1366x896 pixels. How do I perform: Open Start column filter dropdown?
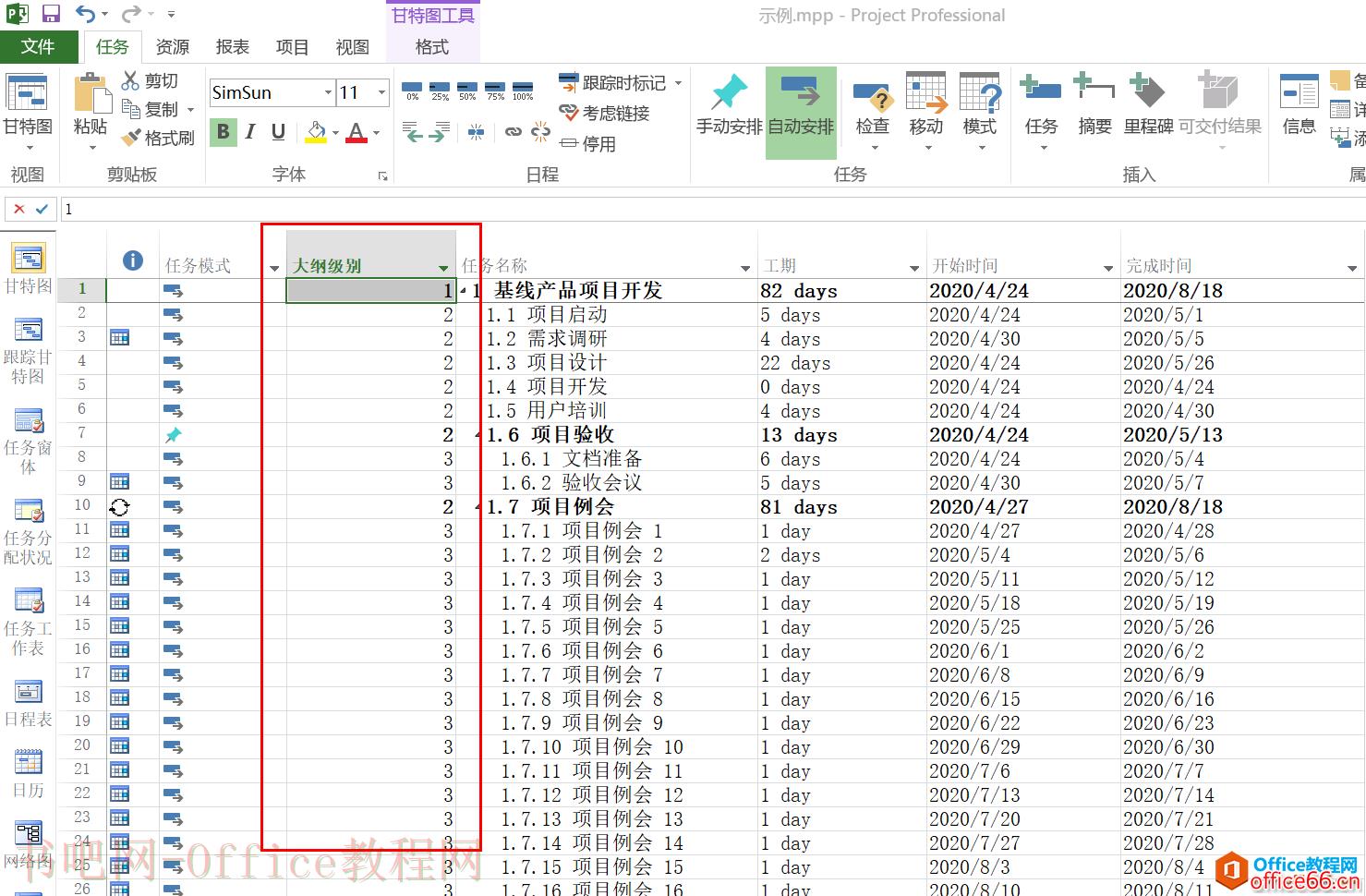point(1108,268)
